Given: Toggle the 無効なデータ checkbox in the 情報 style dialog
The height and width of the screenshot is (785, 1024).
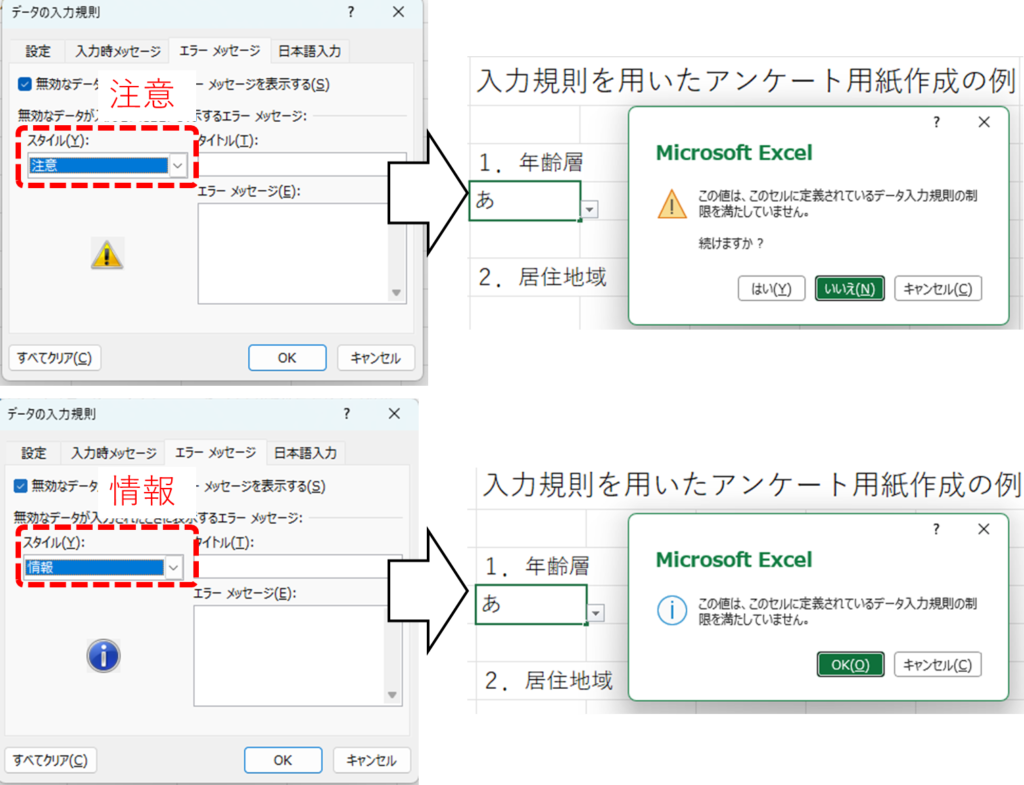Looking at the screenshot, I should pos(21,486).
